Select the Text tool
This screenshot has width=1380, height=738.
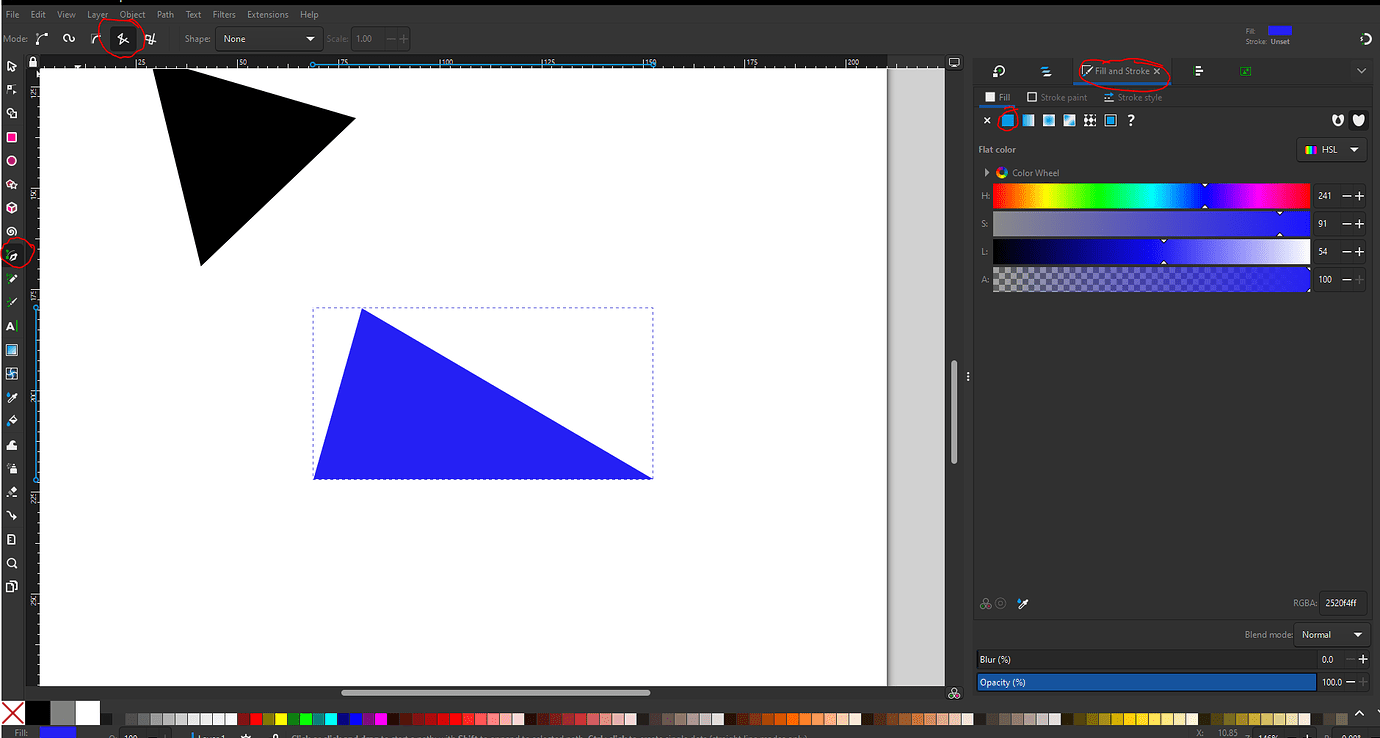pos(12,325)
